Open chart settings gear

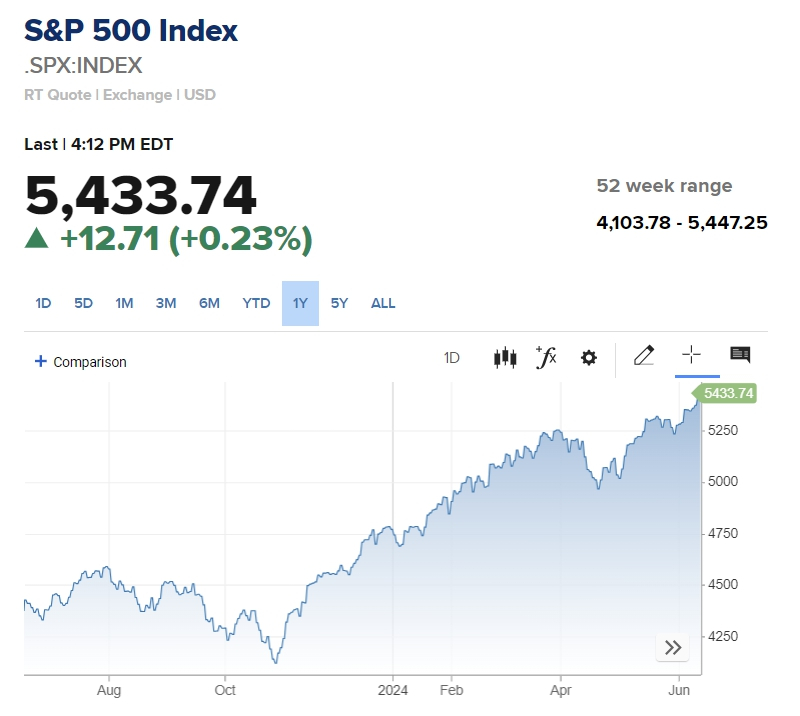589,357
